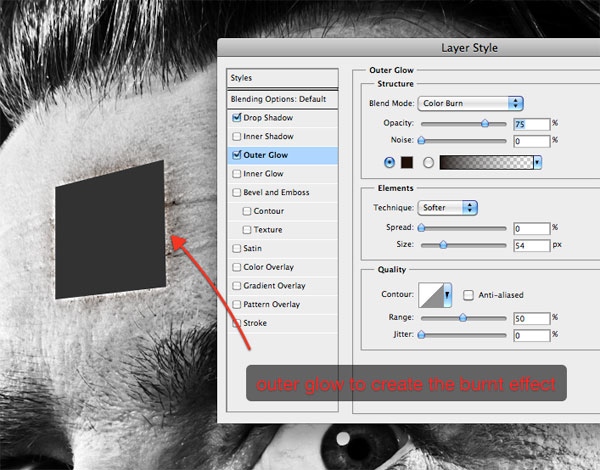Viewport: 600px width, 470px height.
Task: Select the Styles list header
Action: click(x=282, y=78)
